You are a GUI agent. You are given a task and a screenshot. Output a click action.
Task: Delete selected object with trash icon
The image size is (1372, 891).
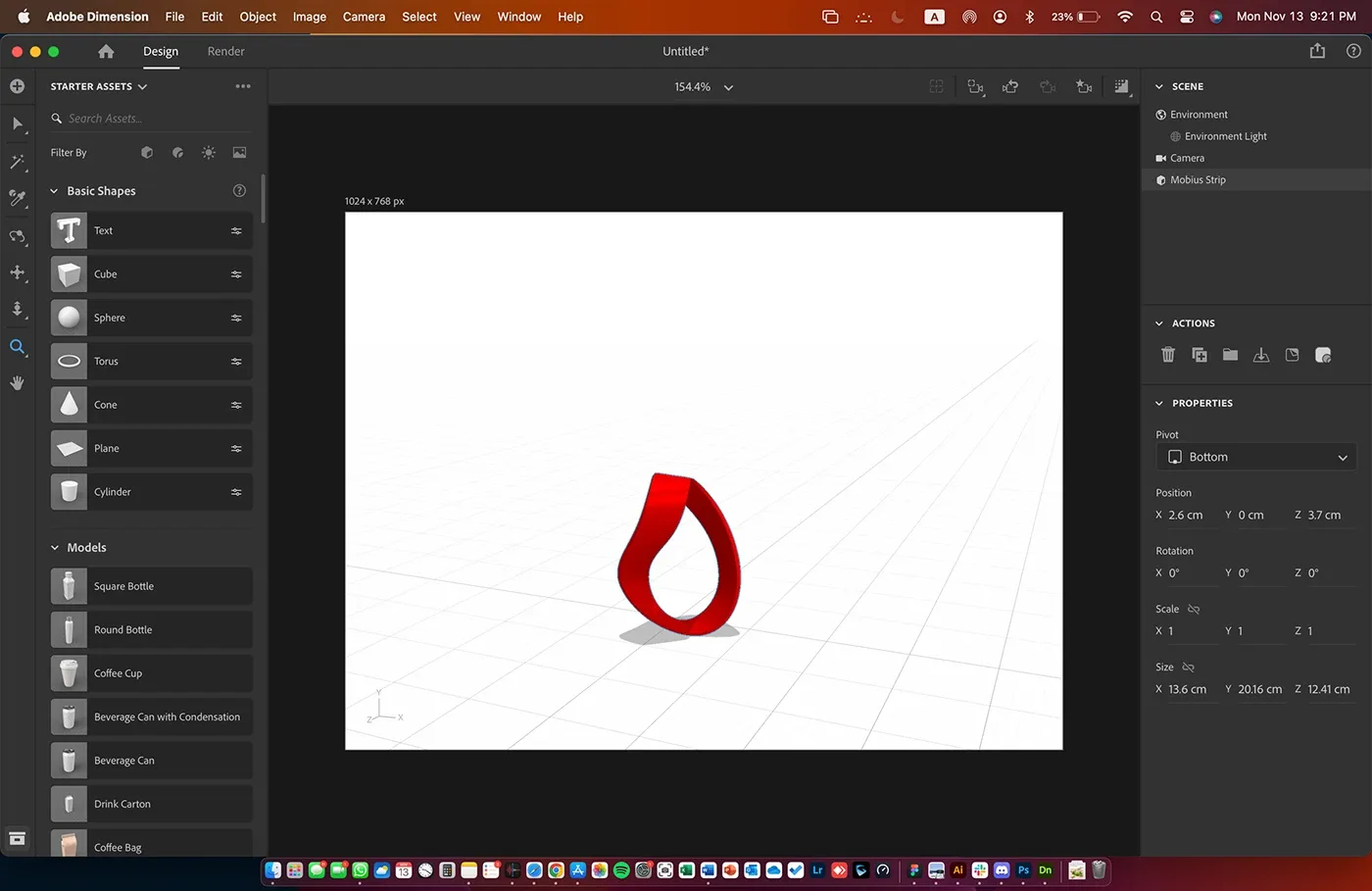1168,355
